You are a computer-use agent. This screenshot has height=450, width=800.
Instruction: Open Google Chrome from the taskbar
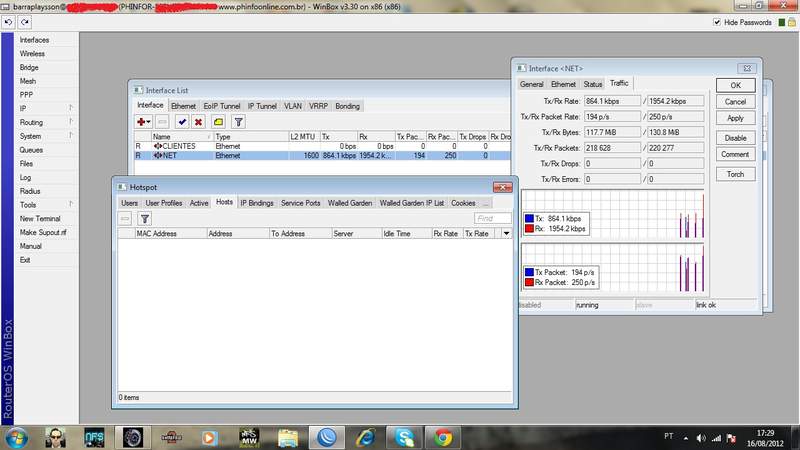443,438
